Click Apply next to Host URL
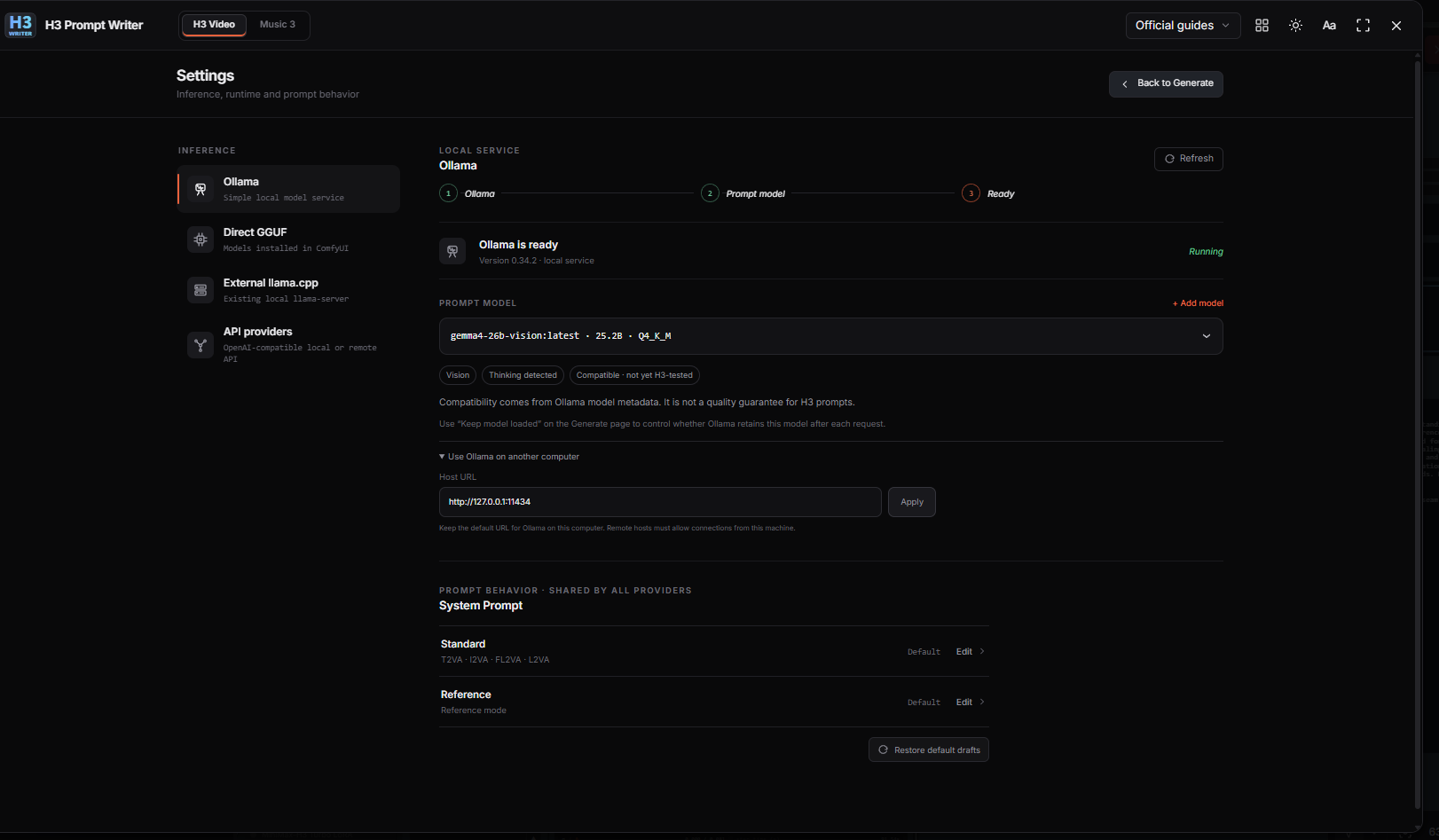This screenshot has width=1439, height=840. point(912,502)
